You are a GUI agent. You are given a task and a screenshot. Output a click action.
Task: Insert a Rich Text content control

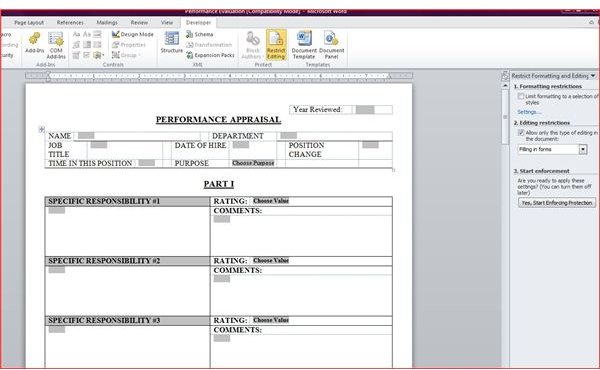77,34
